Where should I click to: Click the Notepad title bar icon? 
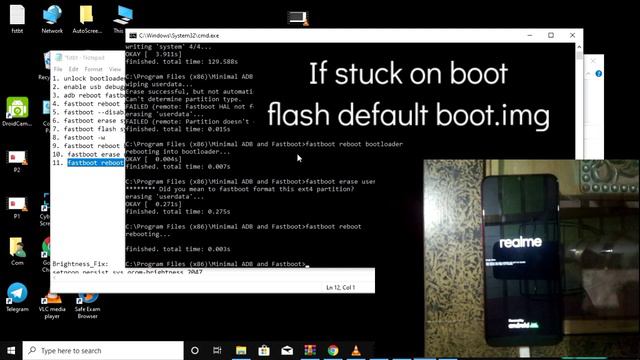coord(58,58)
